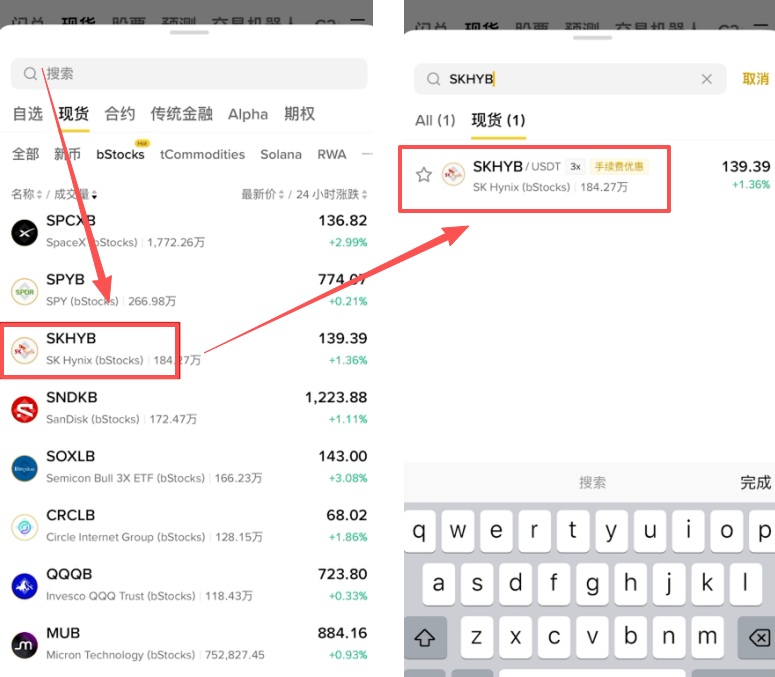Select the 新币 category filter
The width and height of the screenshot is (775, 677).
[x=67, y=154]
